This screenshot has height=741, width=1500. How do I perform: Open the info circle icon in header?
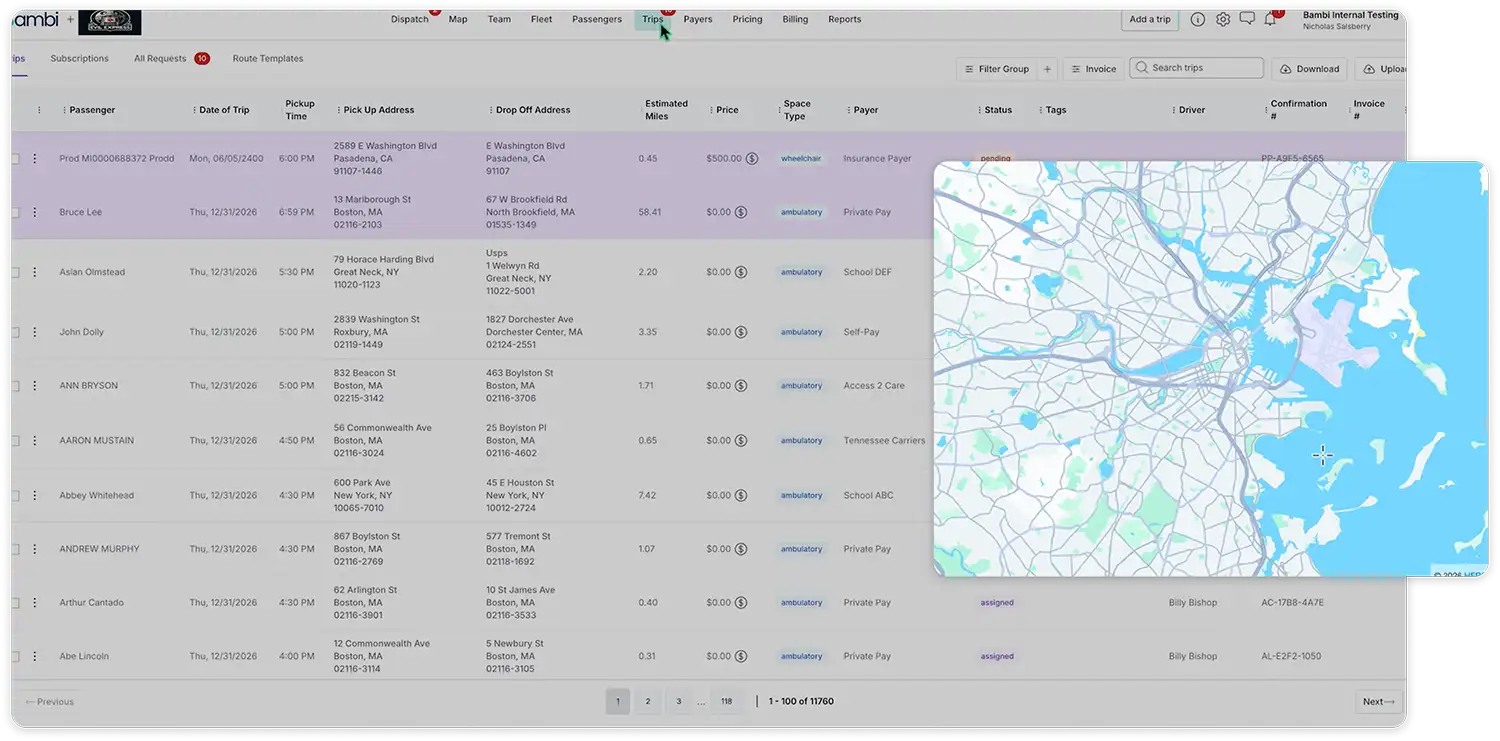1197,19
